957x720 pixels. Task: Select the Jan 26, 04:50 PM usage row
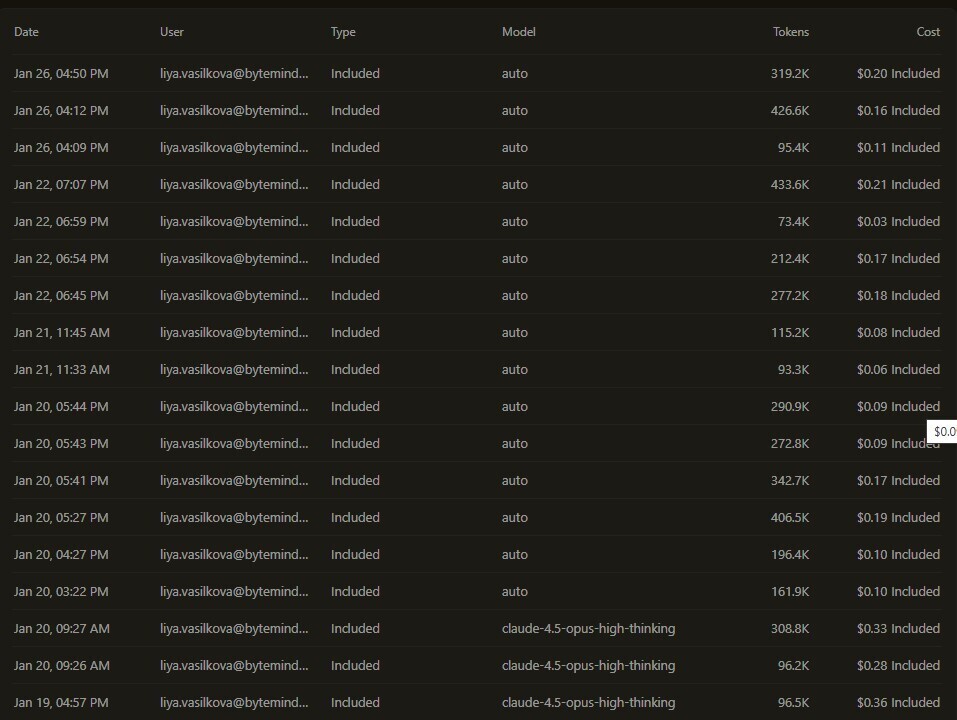pyautogui.click(x=477, y=73)
